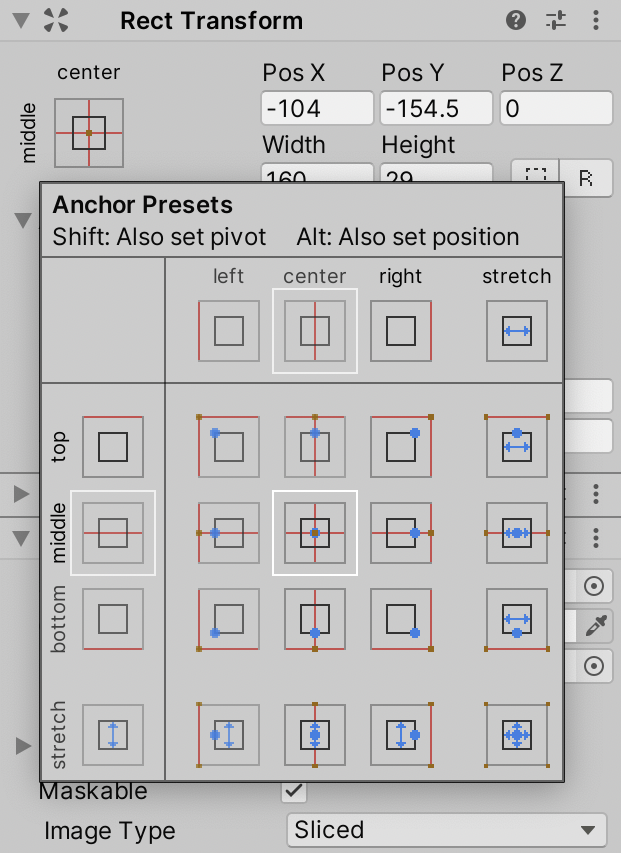Choose the bottom-right anchor preset
Viewport: 621px width, 853px height.
coord(401,619)
